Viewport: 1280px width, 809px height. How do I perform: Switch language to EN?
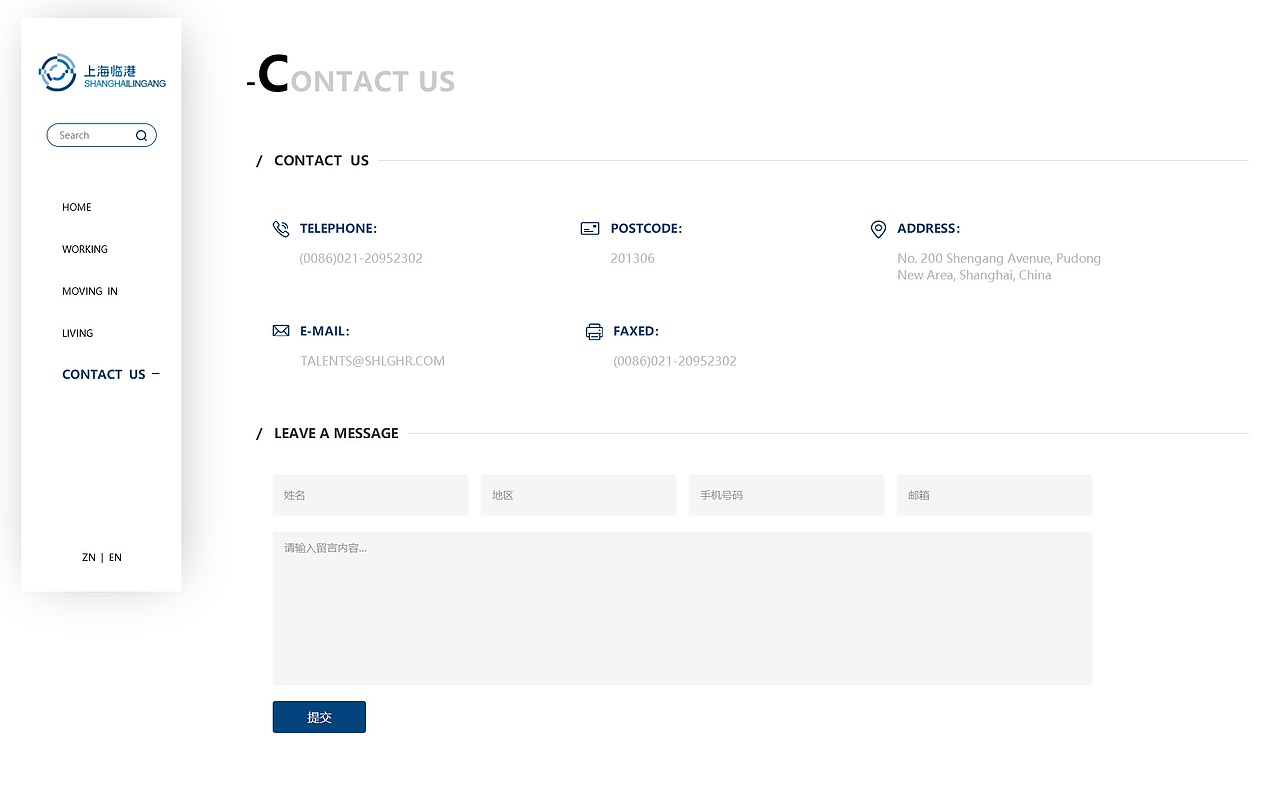tap(115, 558)
